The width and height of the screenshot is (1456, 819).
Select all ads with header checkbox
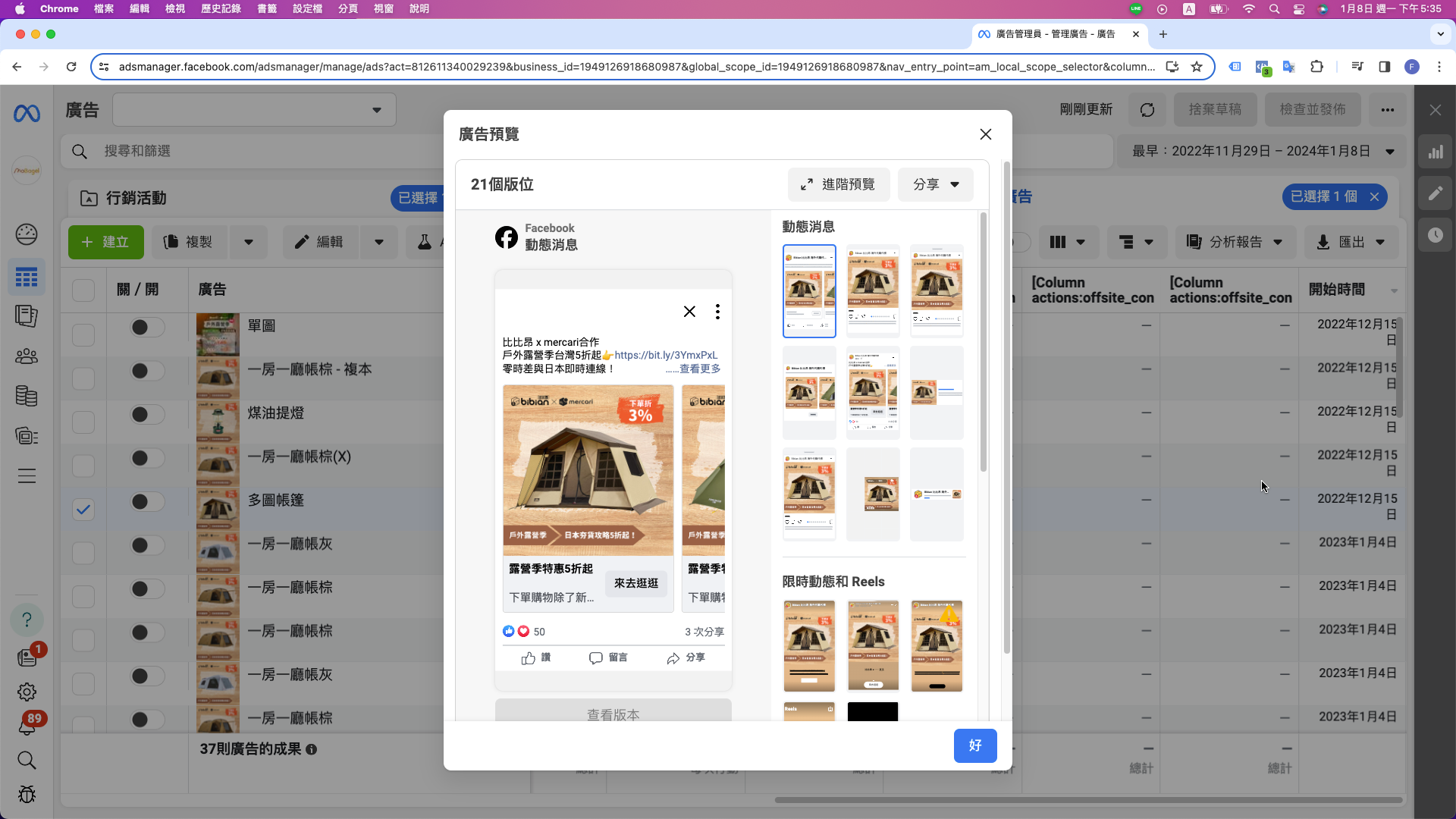point(83,290)
